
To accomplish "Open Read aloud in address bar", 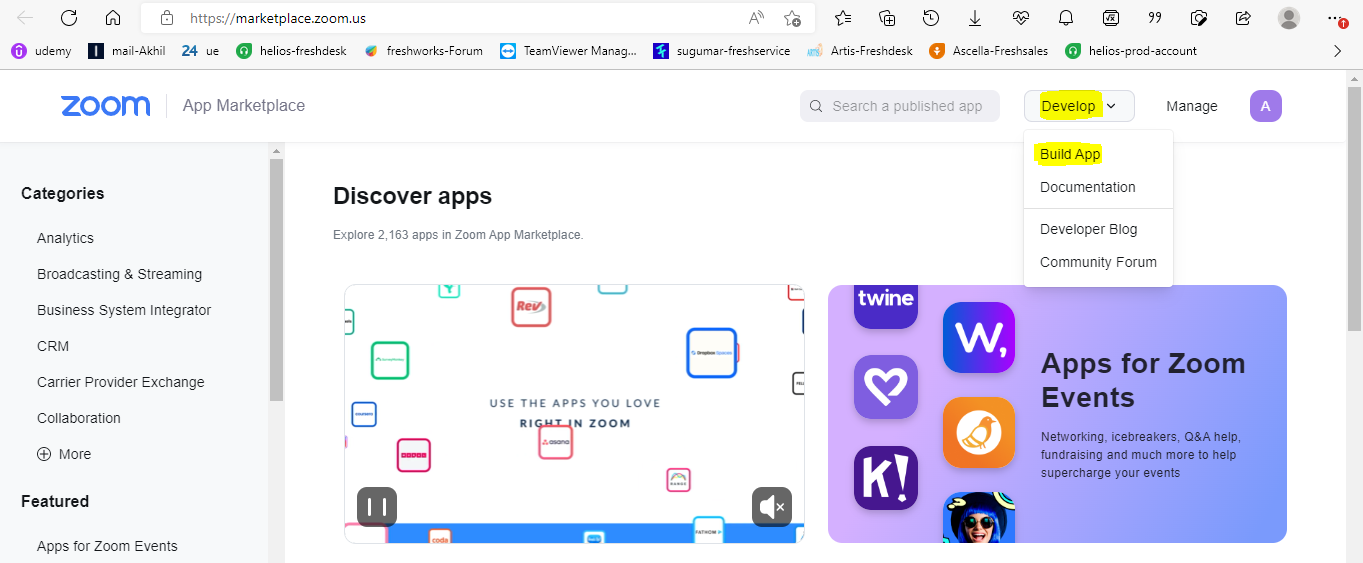I will [x=757, y=18].
